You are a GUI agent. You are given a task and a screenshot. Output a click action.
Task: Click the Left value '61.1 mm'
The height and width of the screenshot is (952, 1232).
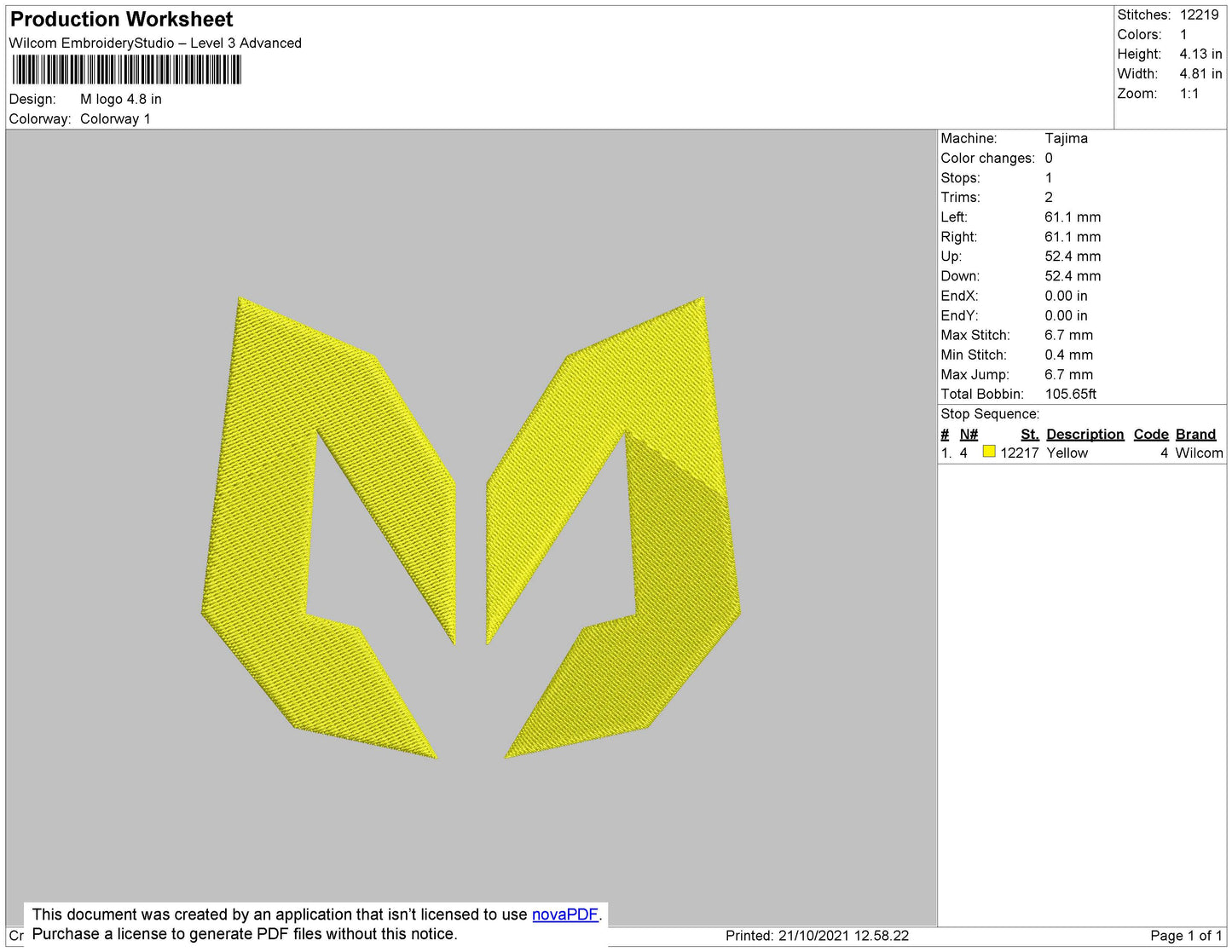[x=1073, y=216]
